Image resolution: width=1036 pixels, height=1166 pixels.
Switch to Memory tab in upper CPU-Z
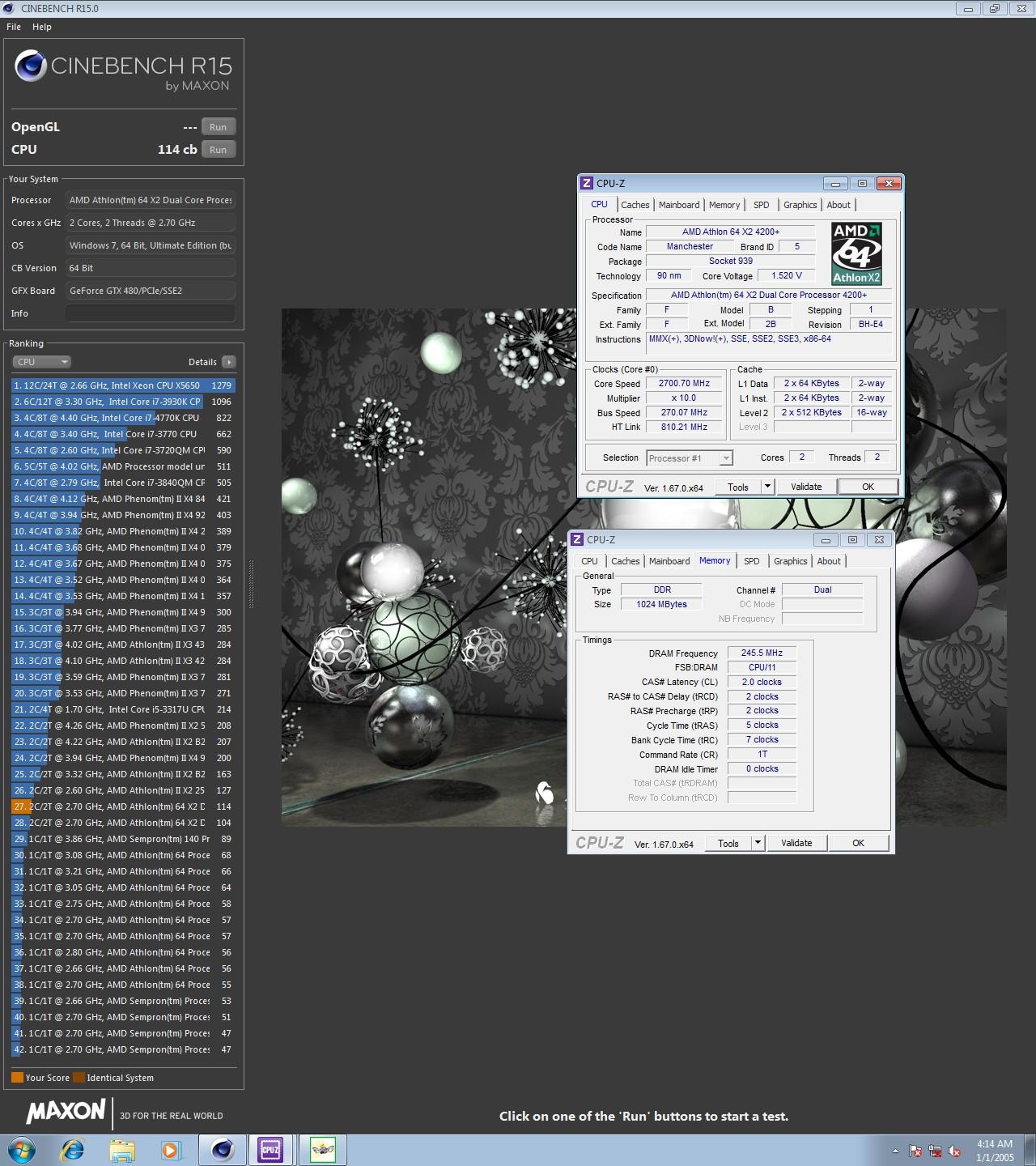[x=724, y=205]
